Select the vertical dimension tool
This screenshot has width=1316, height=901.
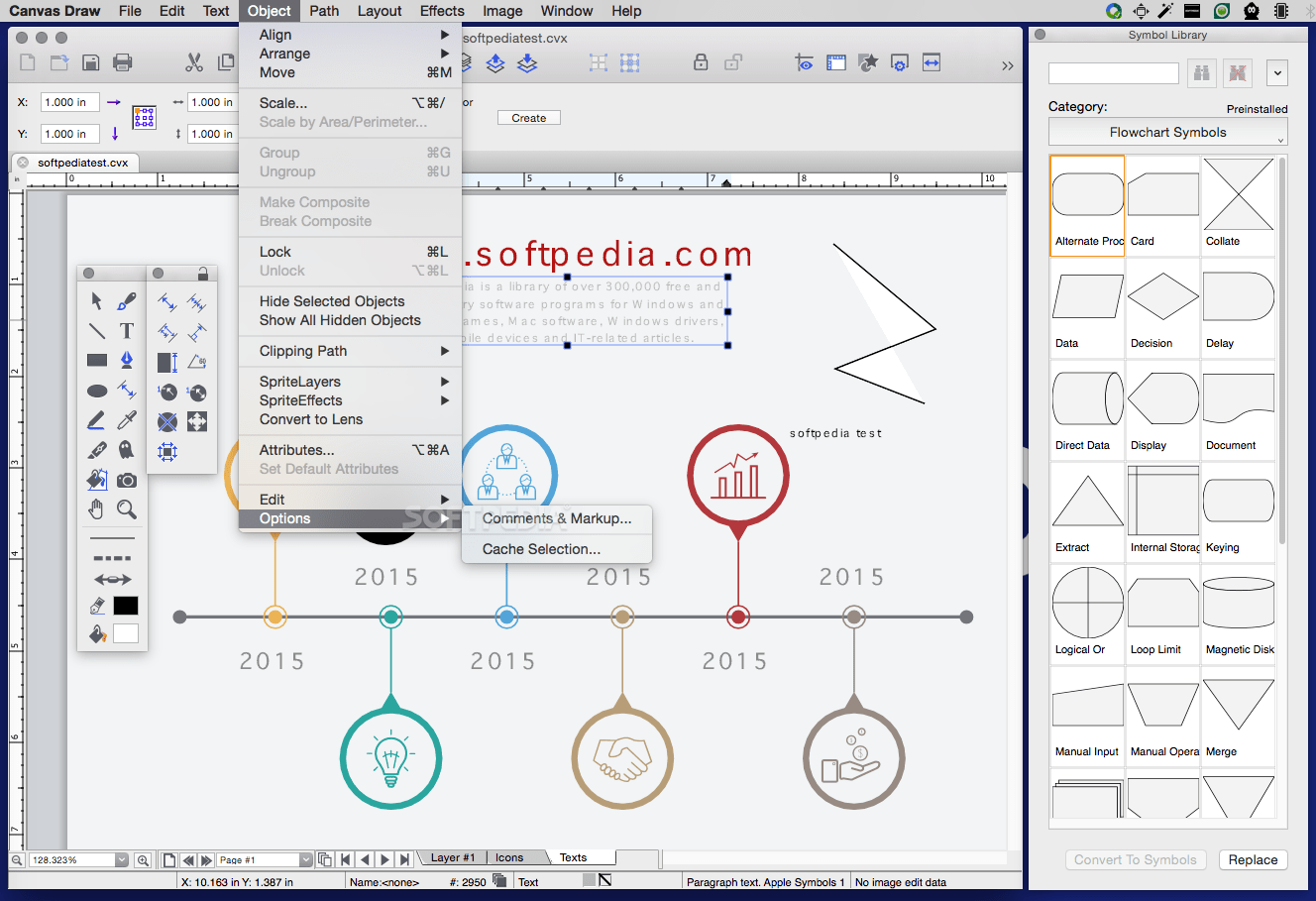[167, 362]
